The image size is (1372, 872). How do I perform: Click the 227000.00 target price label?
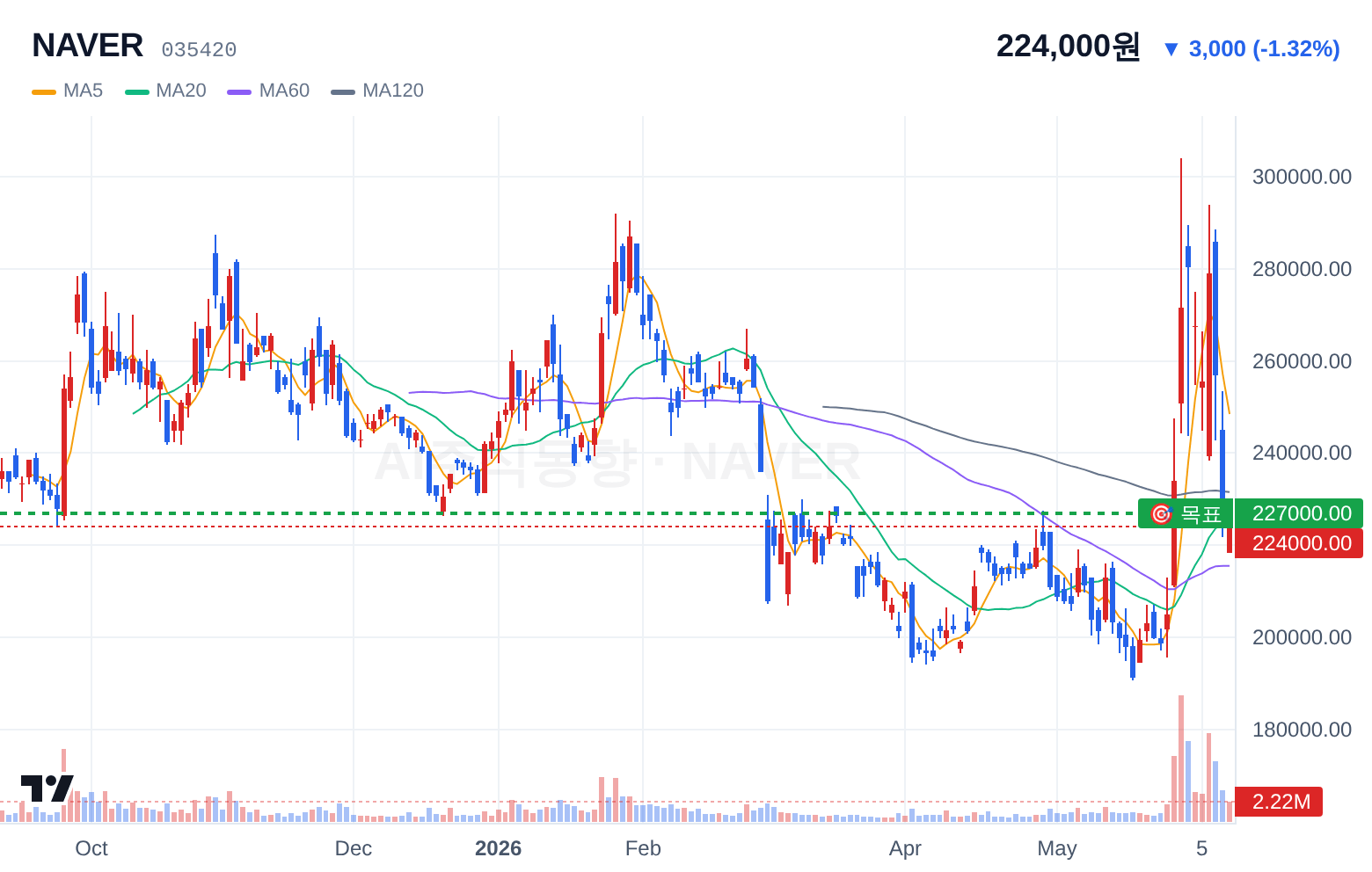[x=1299, y=513]
